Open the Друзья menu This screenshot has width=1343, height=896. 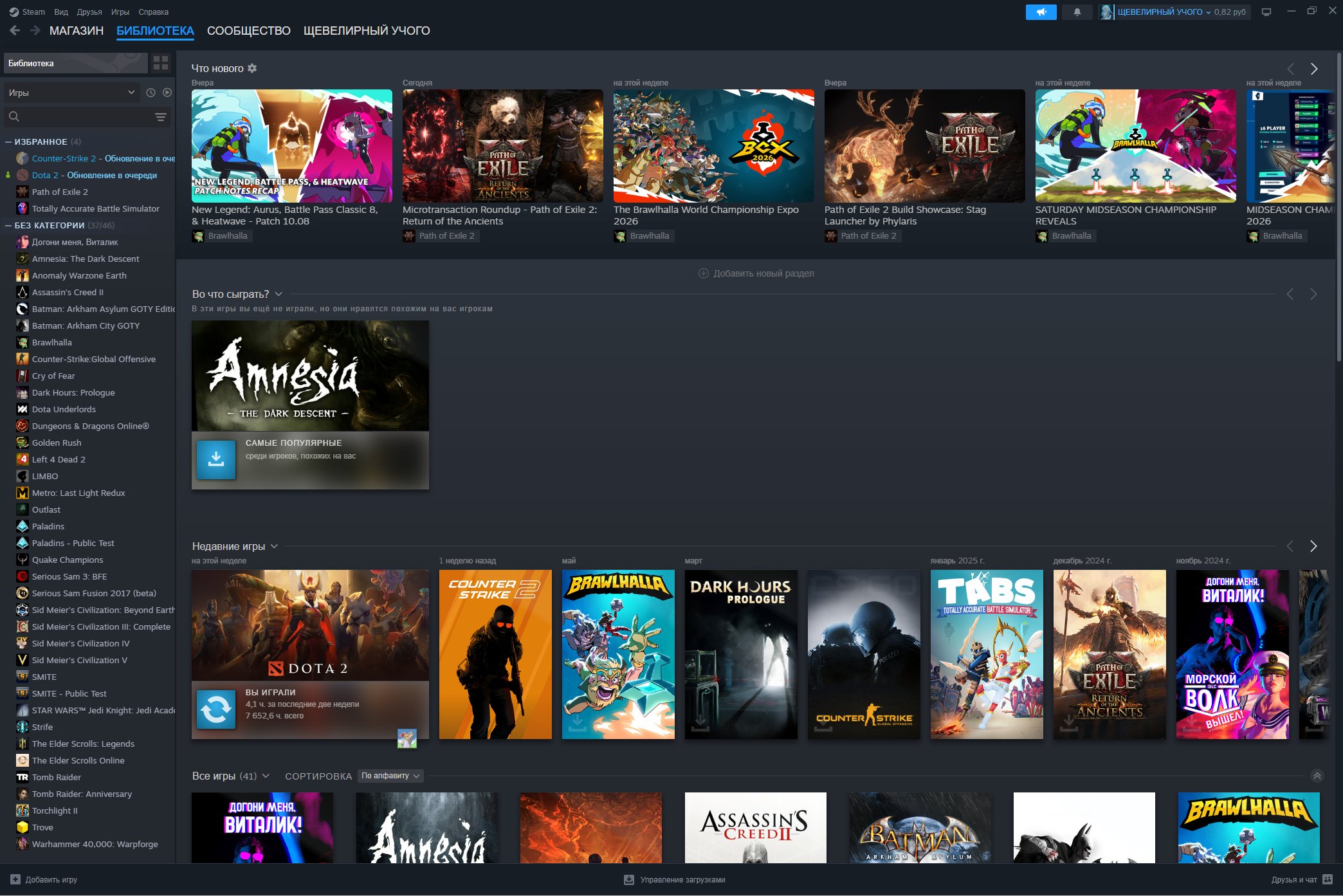89,12
